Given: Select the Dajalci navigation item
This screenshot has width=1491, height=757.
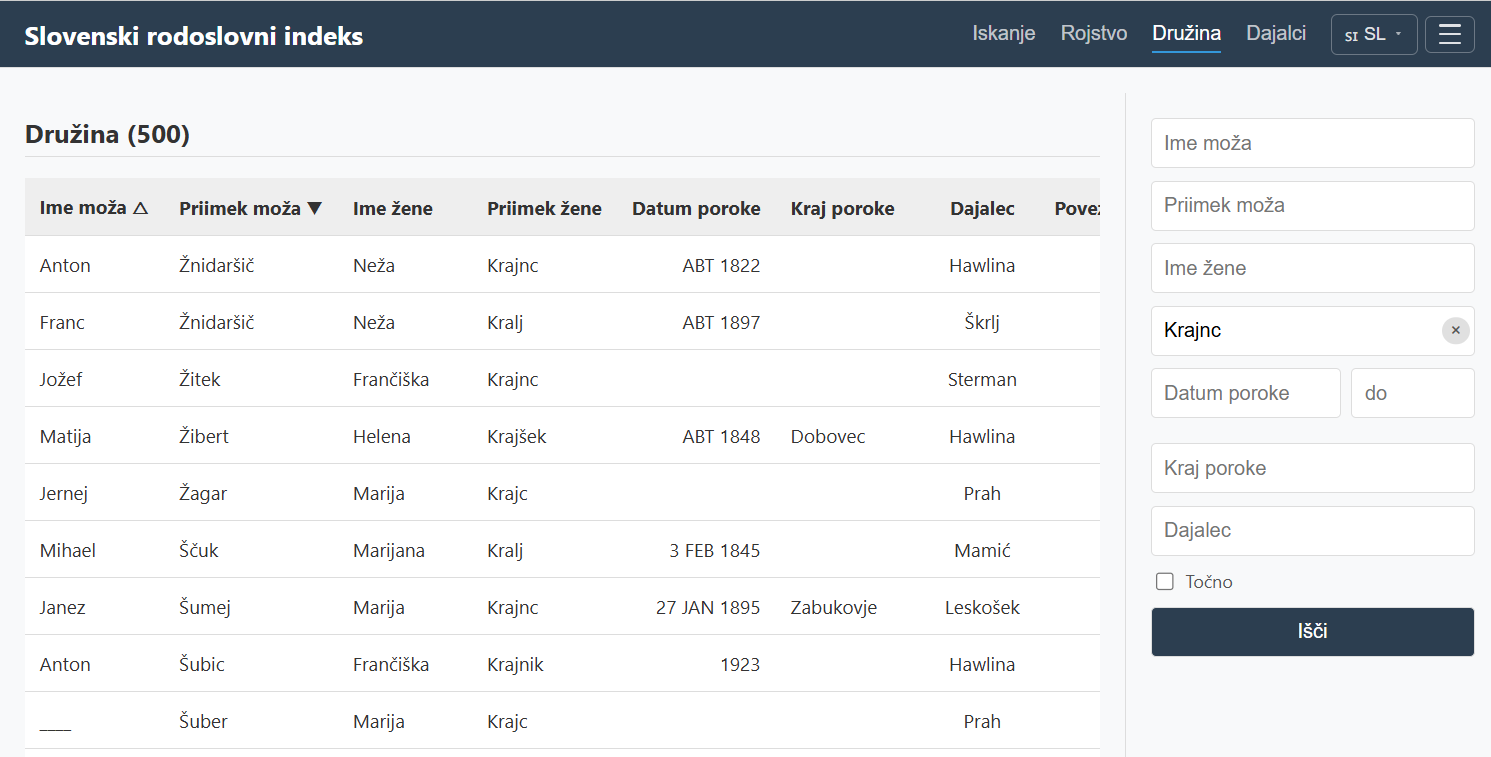Looking at the screenshot, I should point(1275,34).
